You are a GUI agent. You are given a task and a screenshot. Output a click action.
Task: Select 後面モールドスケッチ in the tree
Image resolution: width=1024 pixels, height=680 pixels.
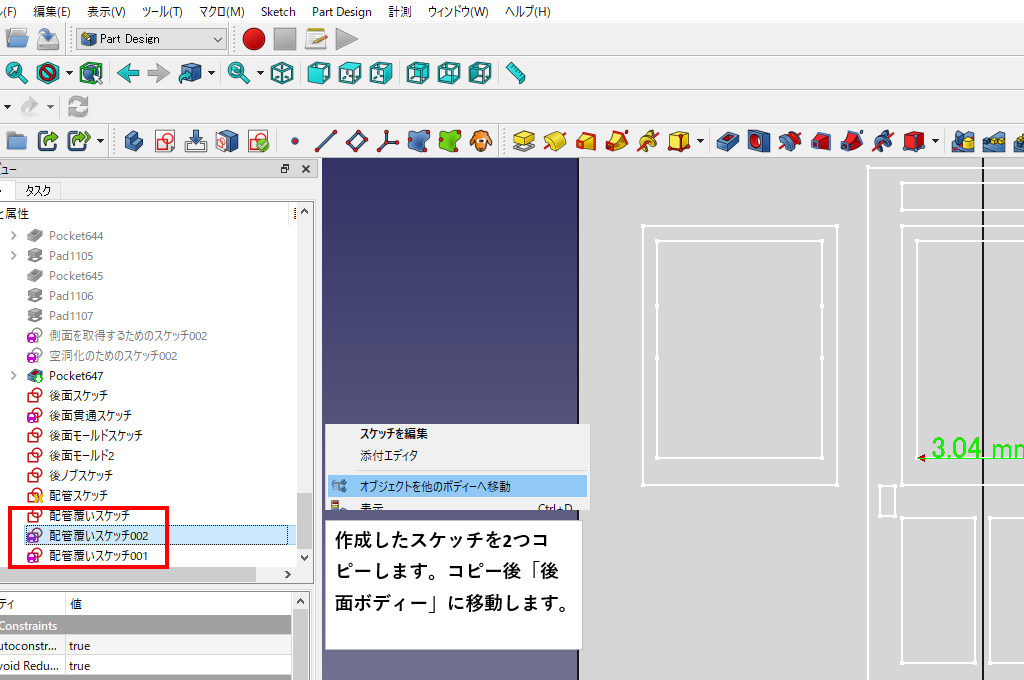[x=95, y=436]
